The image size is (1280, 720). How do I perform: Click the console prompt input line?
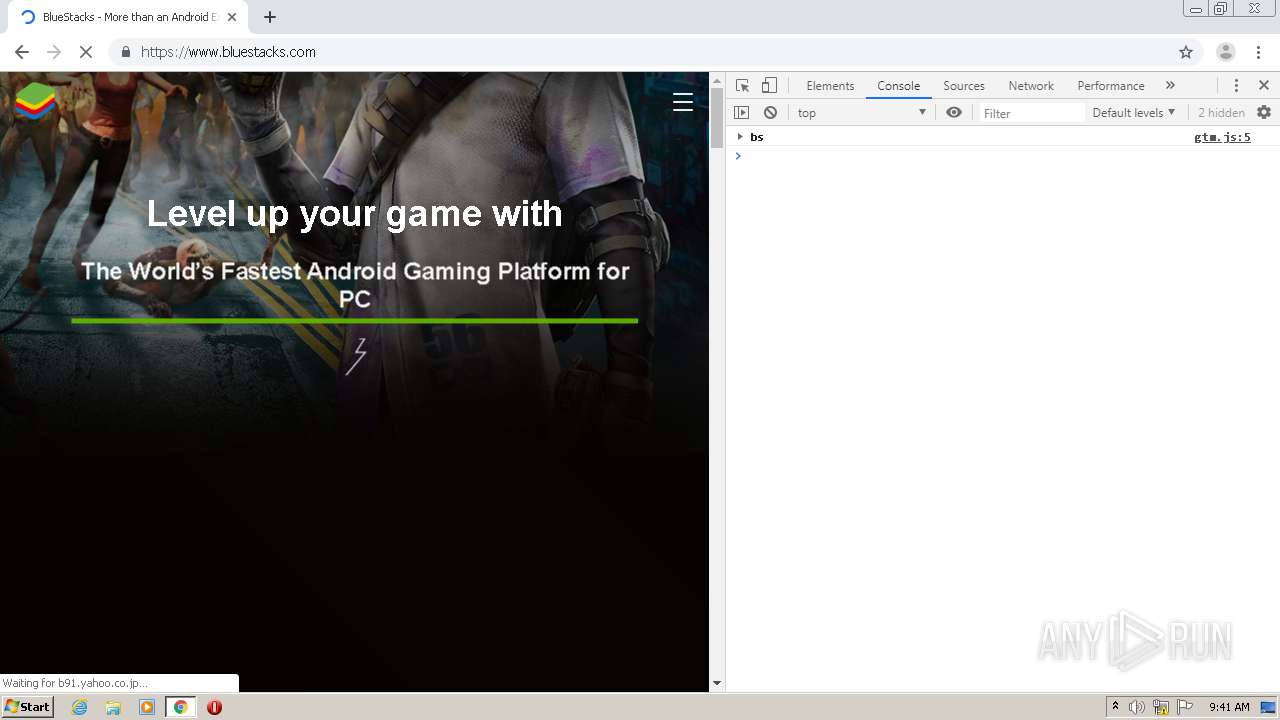pos(1002,156)
